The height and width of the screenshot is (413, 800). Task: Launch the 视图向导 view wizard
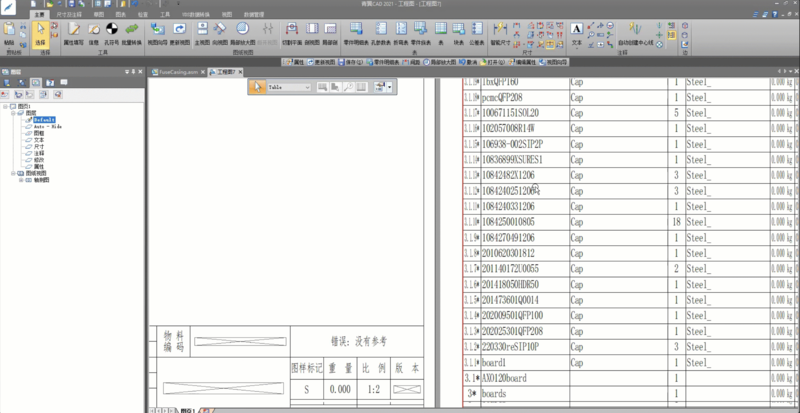pos(158,33)
